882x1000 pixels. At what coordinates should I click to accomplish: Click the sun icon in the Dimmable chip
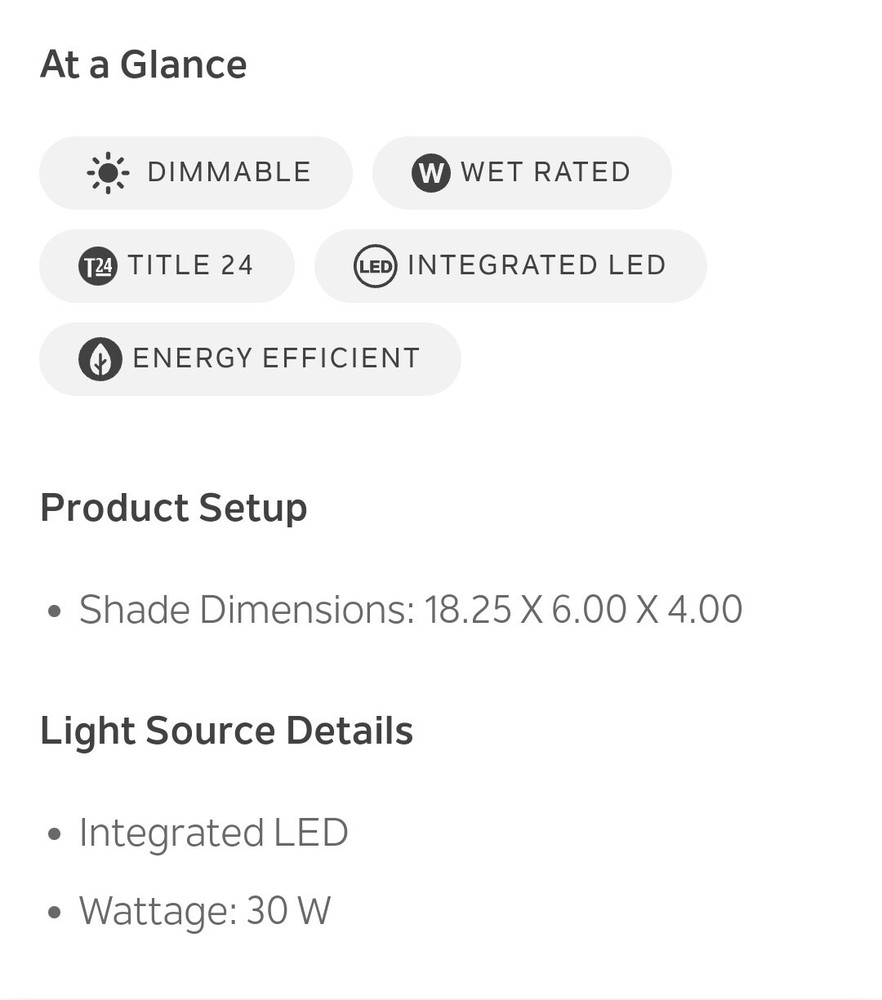click(108, 173)
